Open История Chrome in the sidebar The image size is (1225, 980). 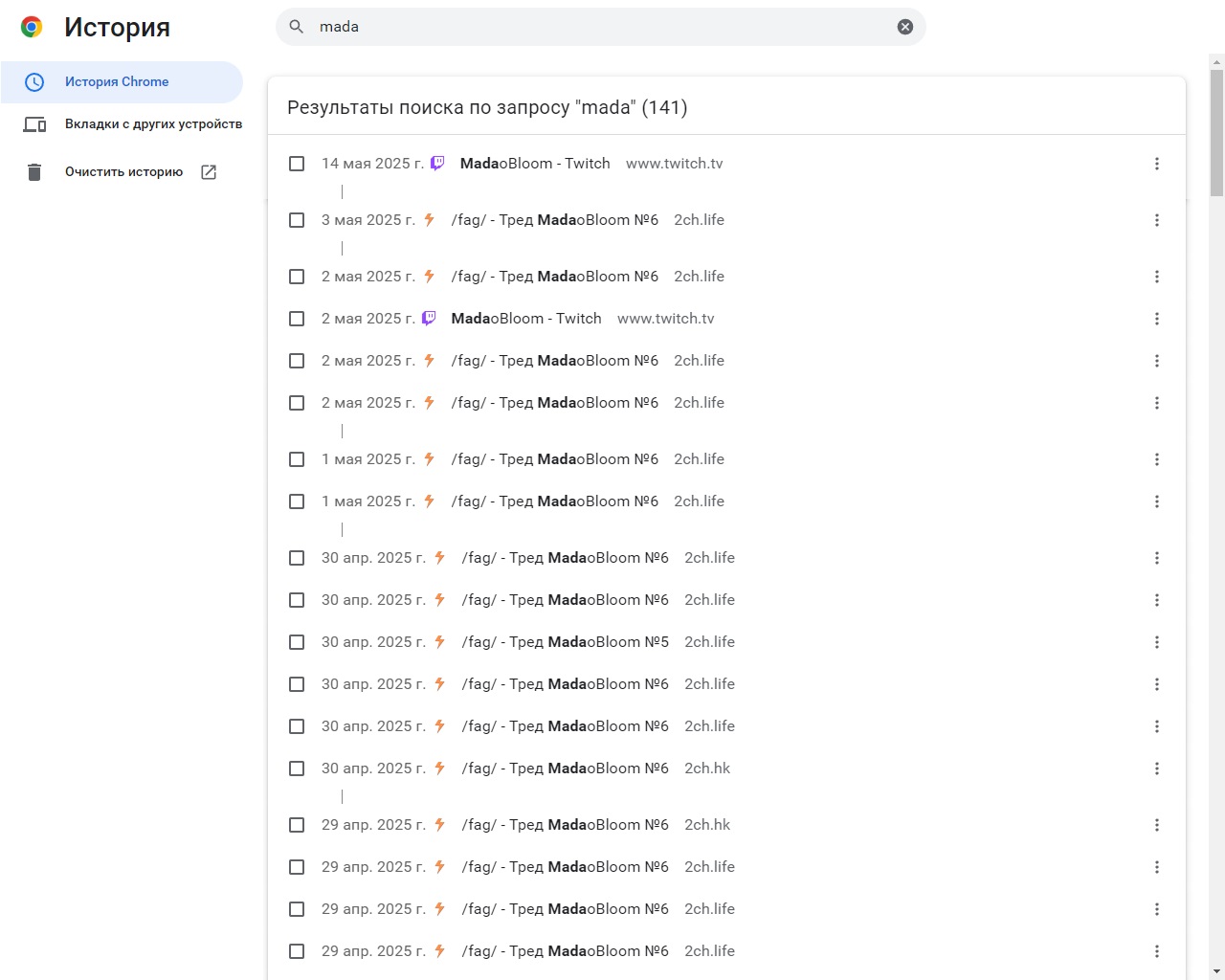click(122, 82)
